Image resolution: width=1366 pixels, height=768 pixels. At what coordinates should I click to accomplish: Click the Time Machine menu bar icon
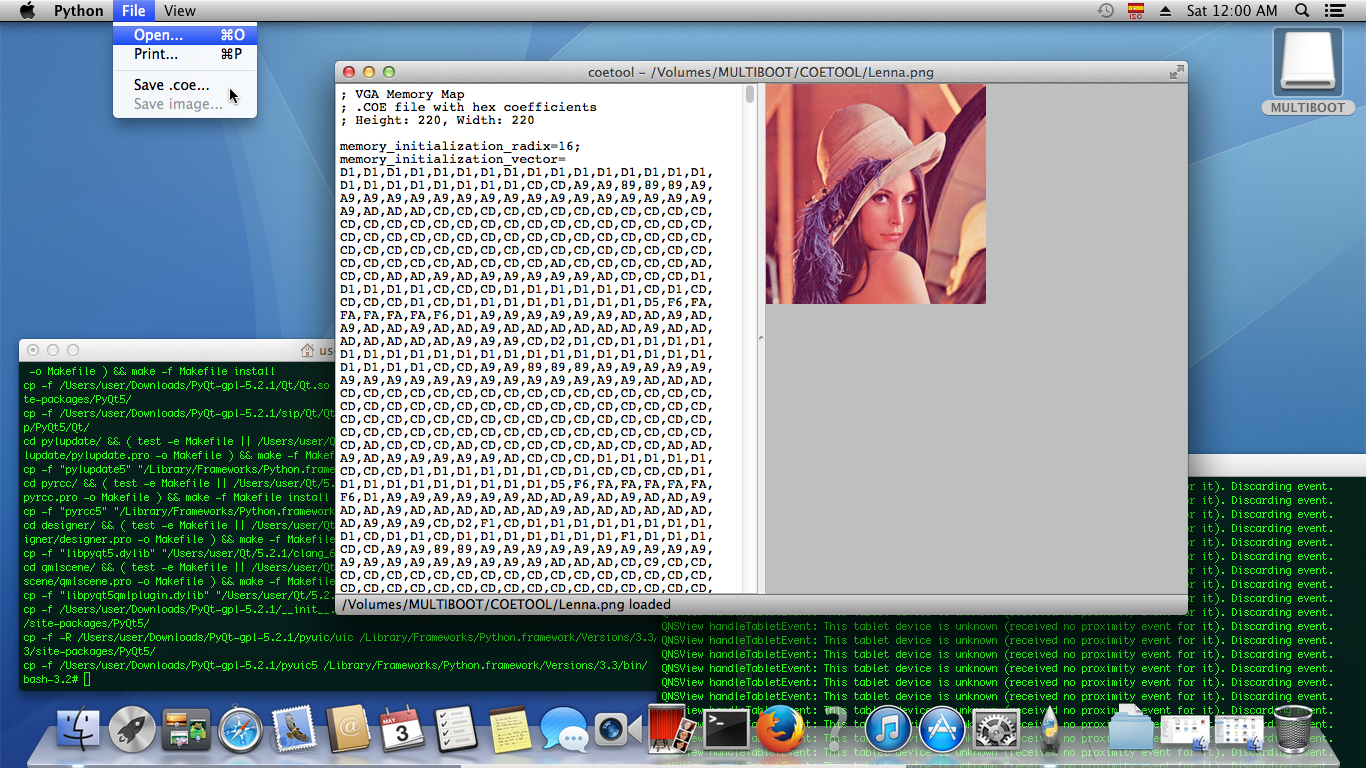click(x=1105, y=11)
